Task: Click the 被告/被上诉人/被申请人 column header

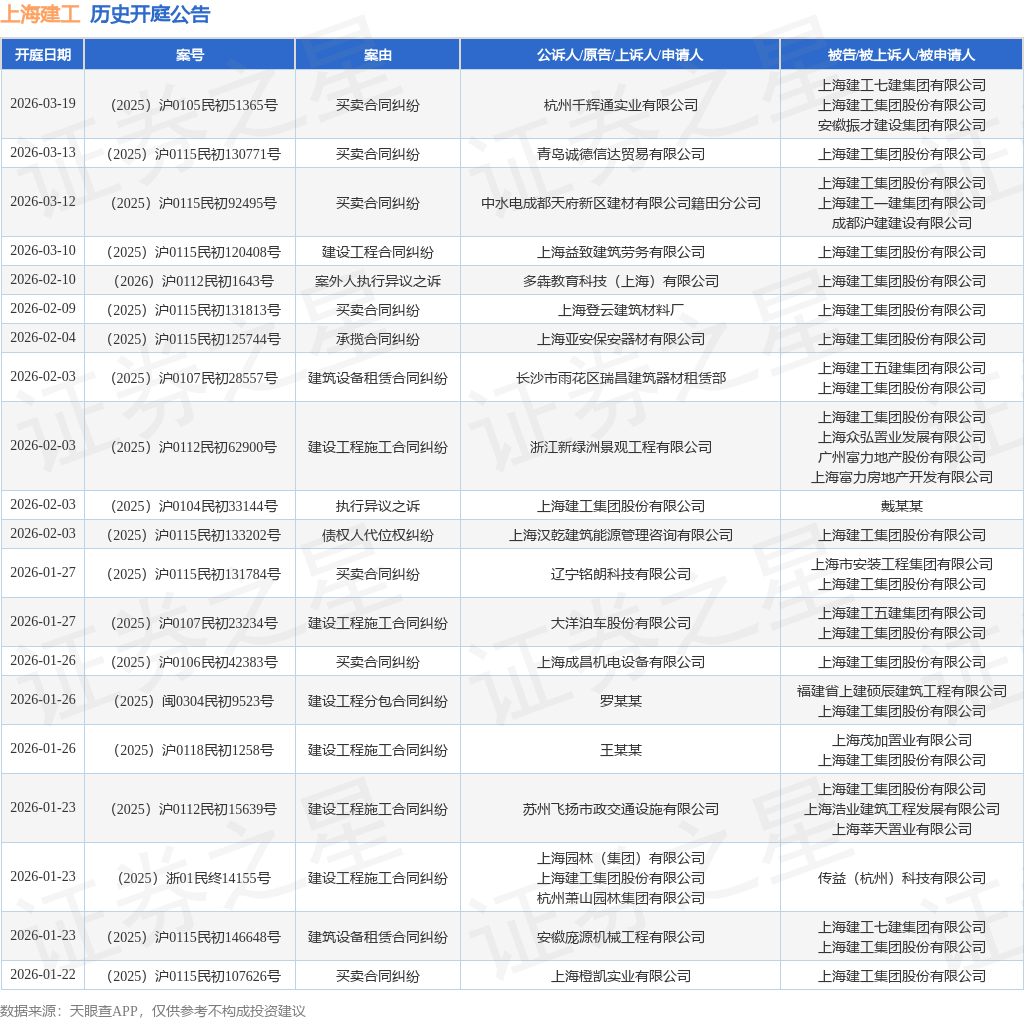Action: pyautogui.click(x=901, y=55)
